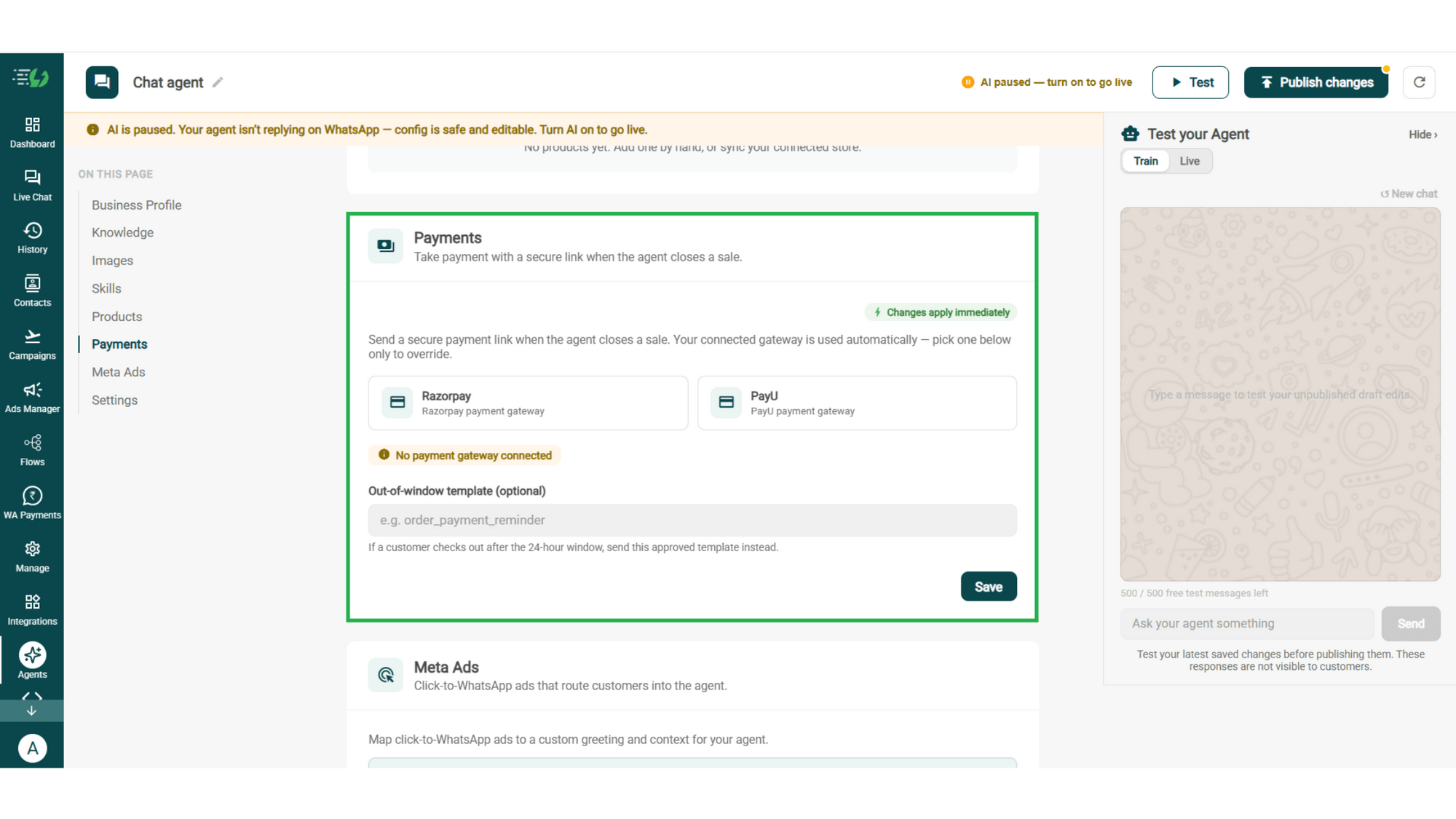Click the ON THIS PAGE heading

tap(116, 174)
